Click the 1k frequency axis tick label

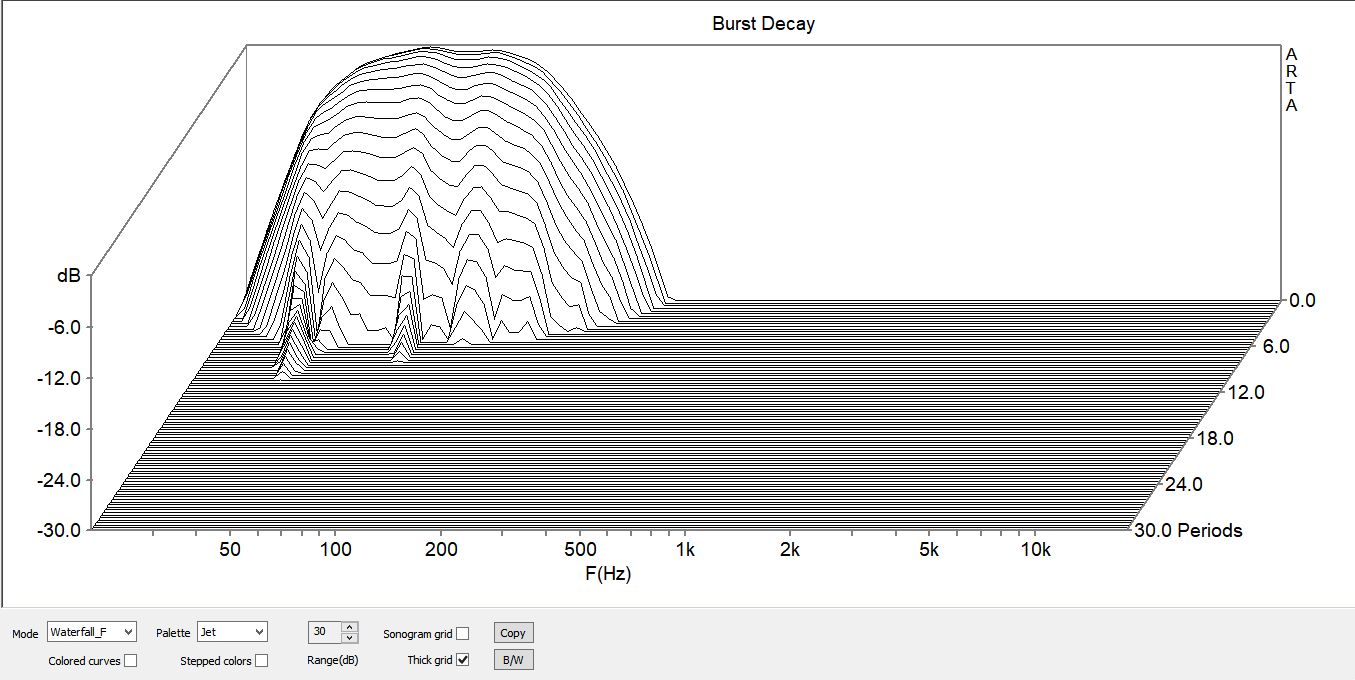click(x=685, y=550)
